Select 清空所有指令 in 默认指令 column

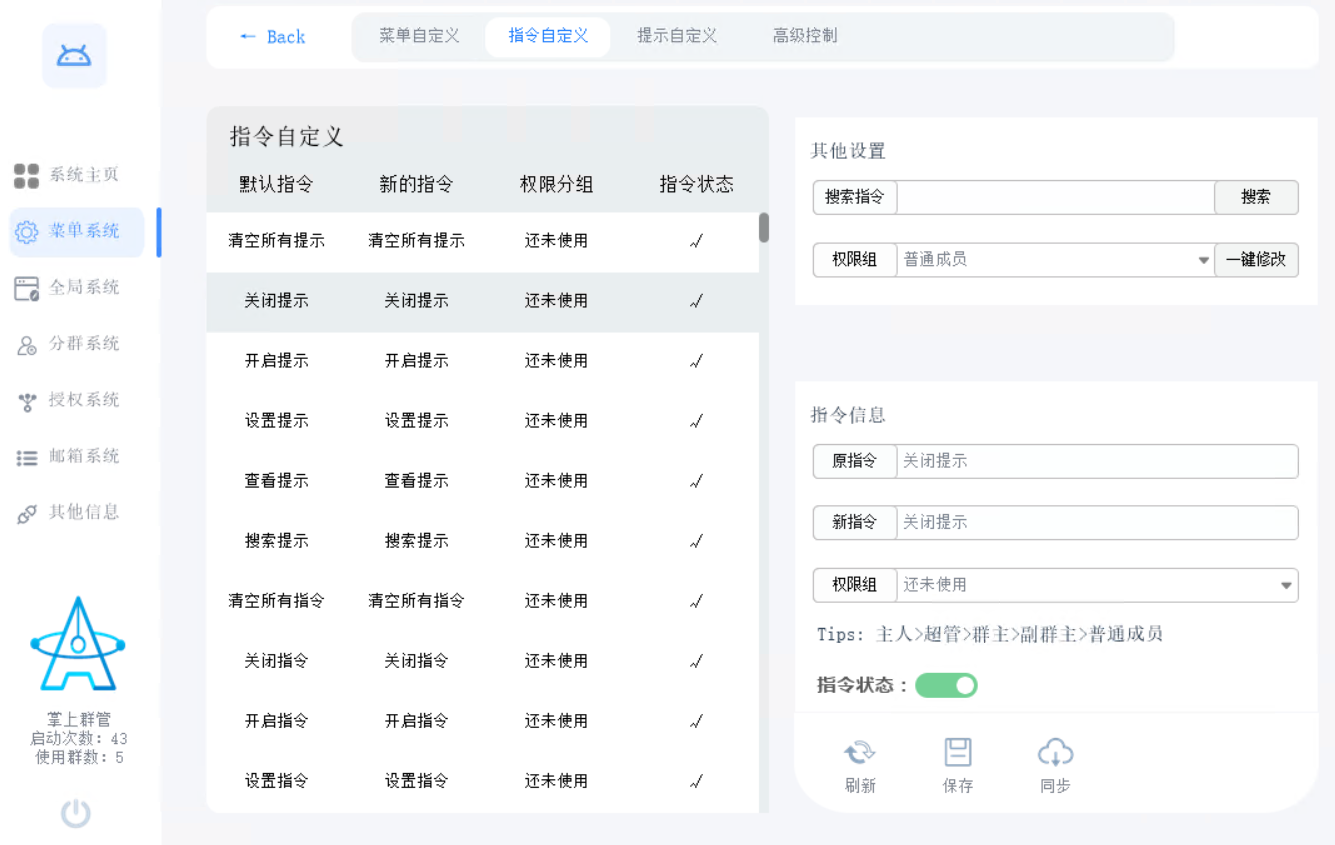point(277,601)
